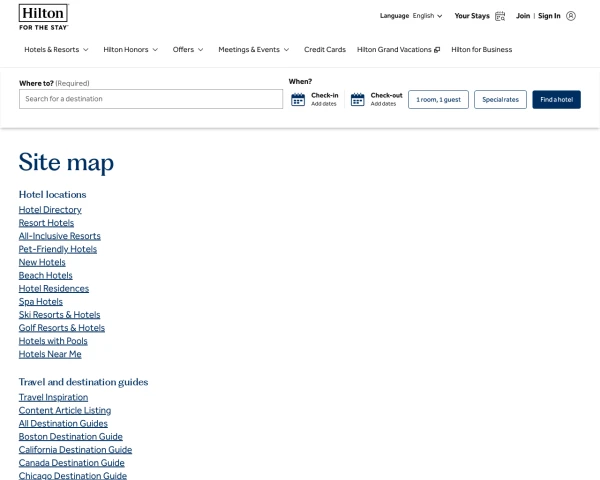Screen dimensions: 600x480
Task: Open the Content Article Listing link
Action: click(x=65, y=410)
